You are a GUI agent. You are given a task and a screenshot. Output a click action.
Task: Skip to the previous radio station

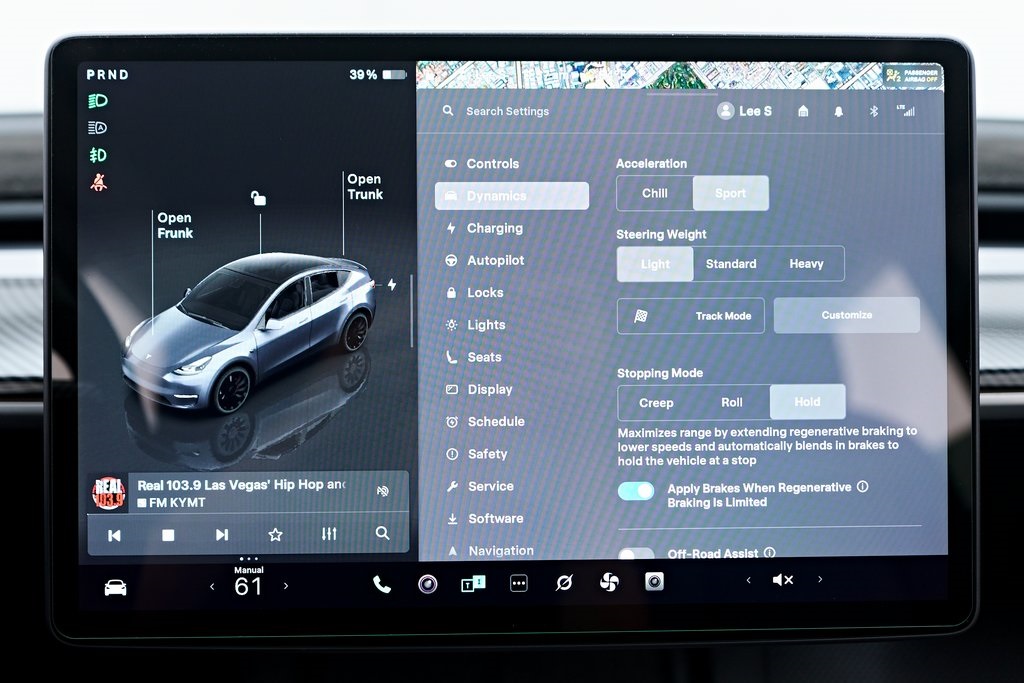(114, 535)
